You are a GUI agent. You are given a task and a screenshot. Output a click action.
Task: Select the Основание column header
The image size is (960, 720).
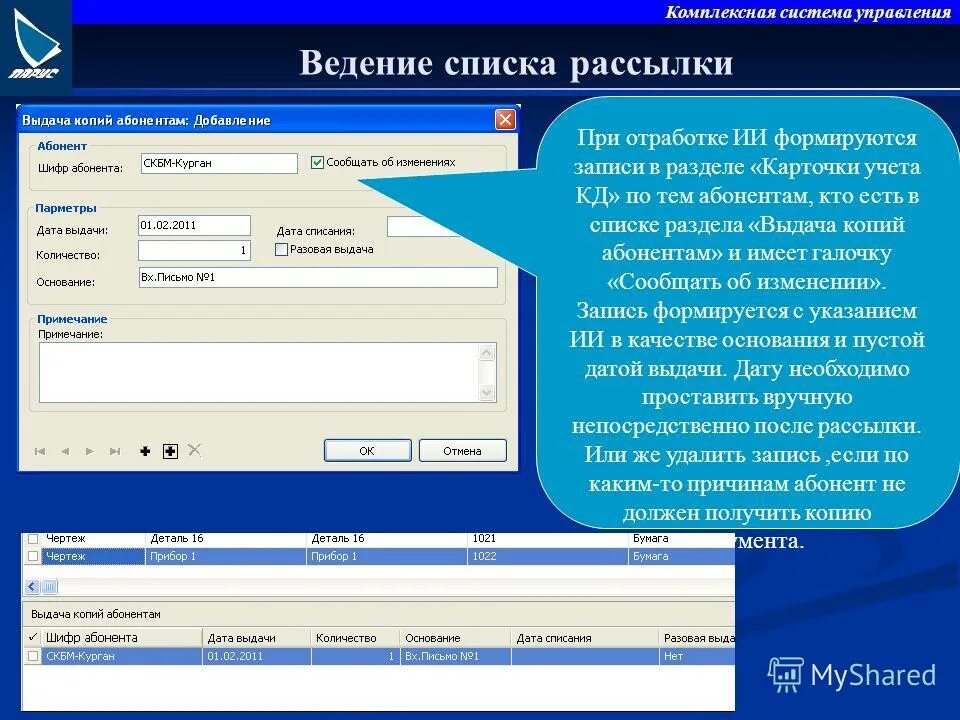coord(432,637)
